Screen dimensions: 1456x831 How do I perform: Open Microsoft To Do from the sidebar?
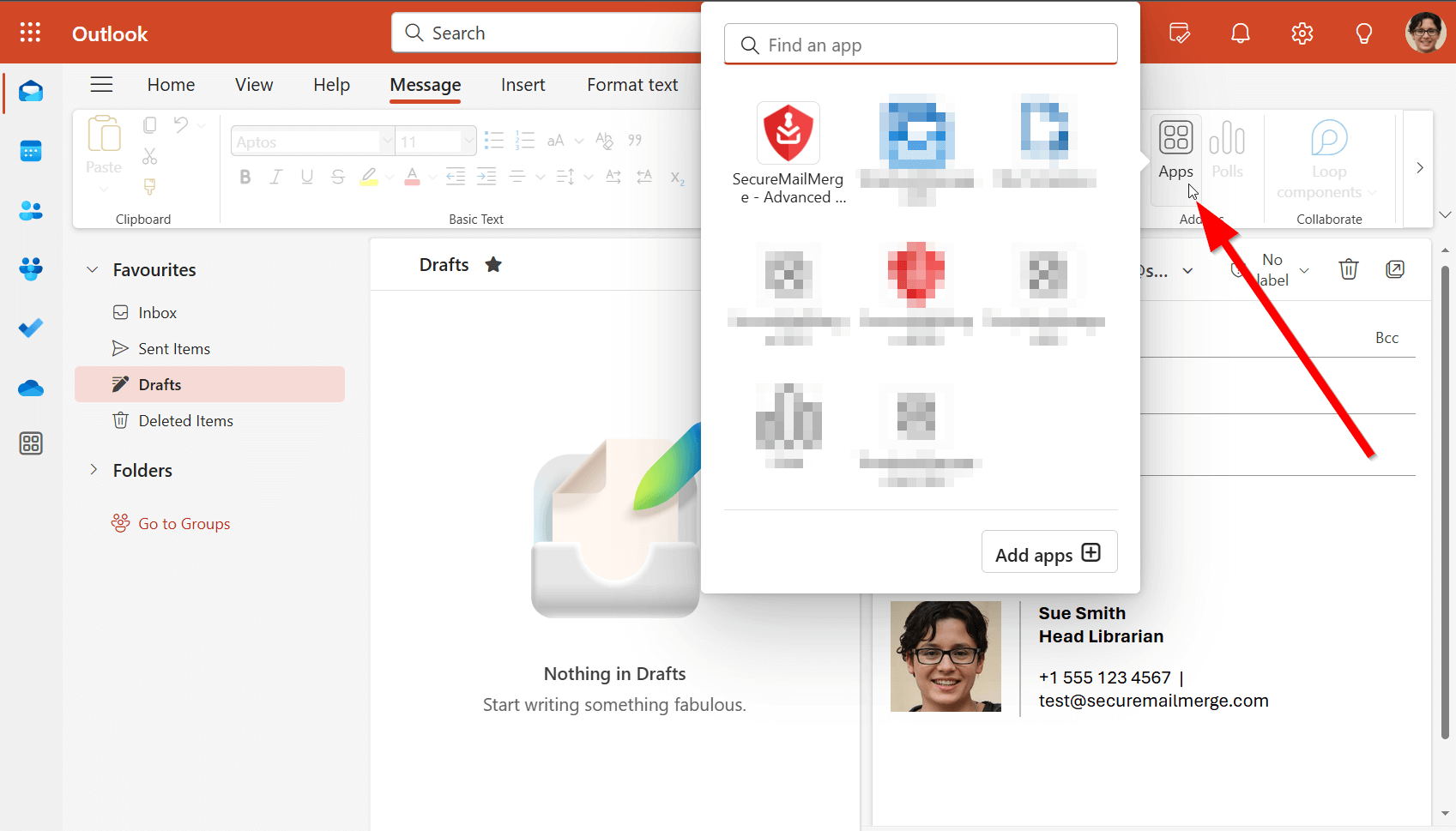31,328
